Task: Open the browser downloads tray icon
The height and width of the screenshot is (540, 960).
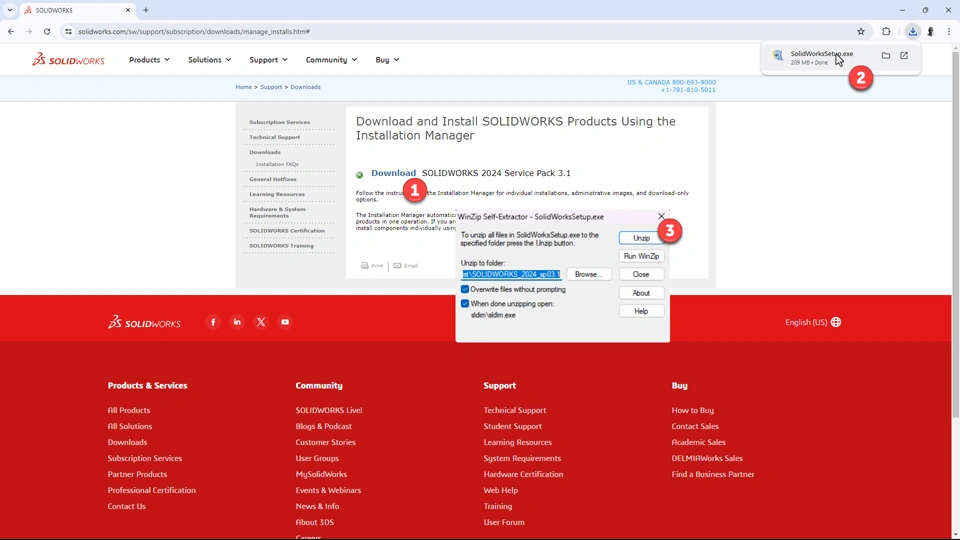Action: point(912,31)
